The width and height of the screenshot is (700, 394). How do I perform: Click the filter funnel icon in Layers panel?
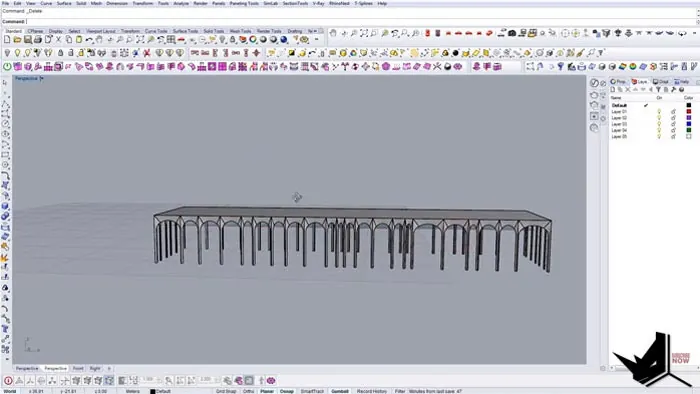click(x=658, y=90)
